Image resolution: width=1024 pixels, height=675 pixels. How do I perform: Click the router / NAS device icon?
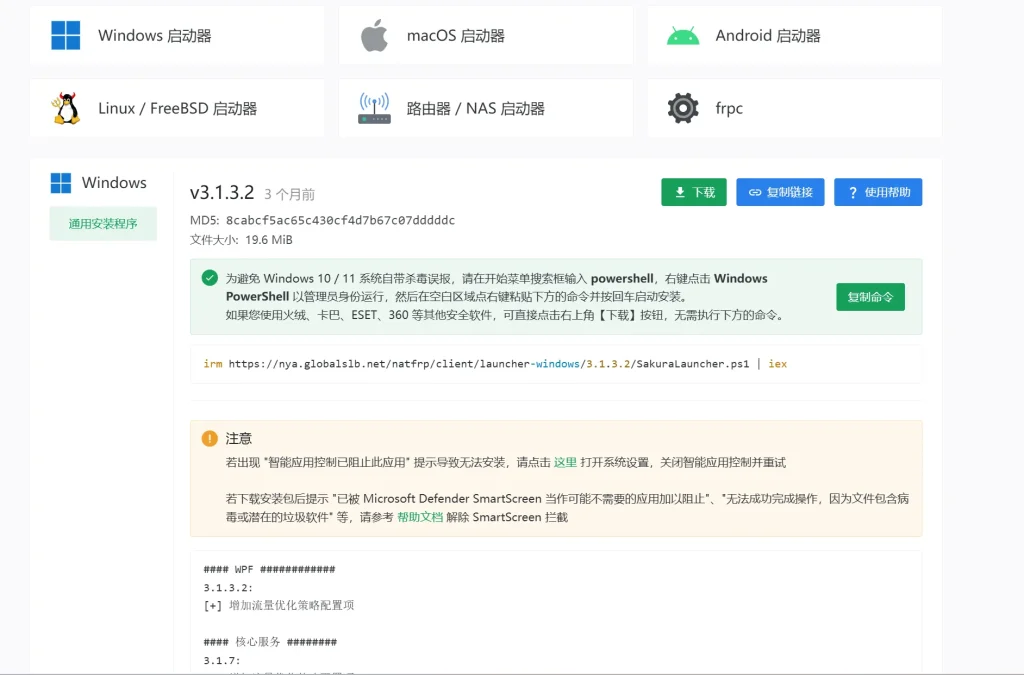(374, 108)
